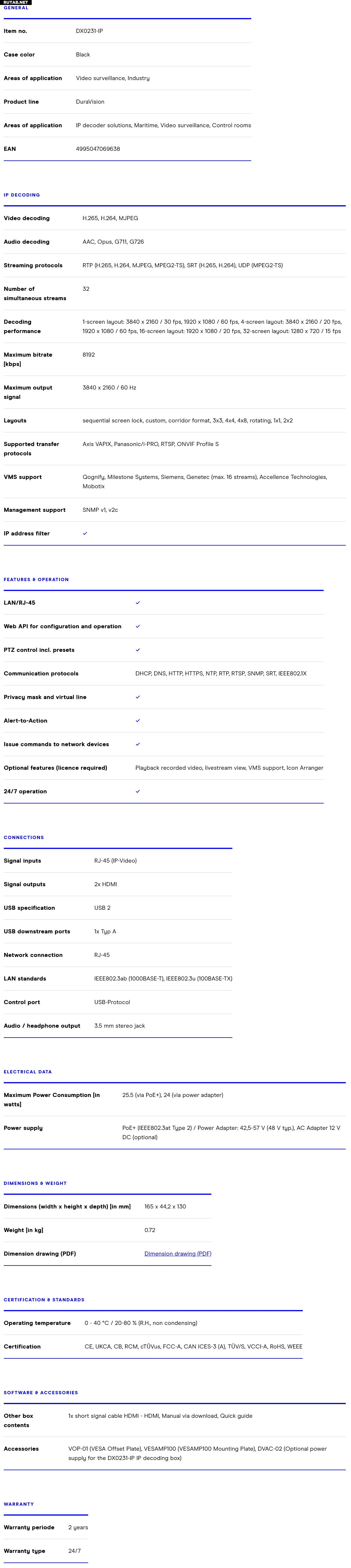351x1568 pixels.
Task: Click the DIMENSIONS & WEIGHT heading
Action: click(x=35, y=1183)
